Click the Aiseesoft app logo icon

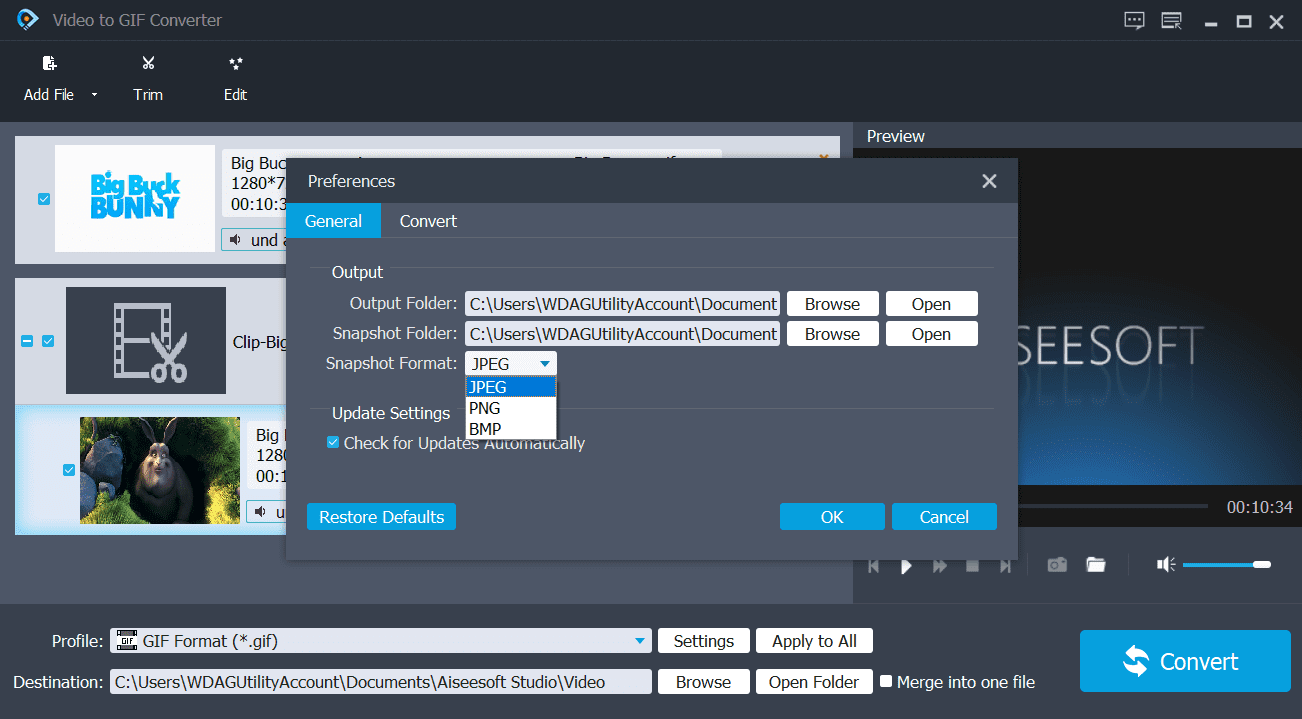coord(27,19)
